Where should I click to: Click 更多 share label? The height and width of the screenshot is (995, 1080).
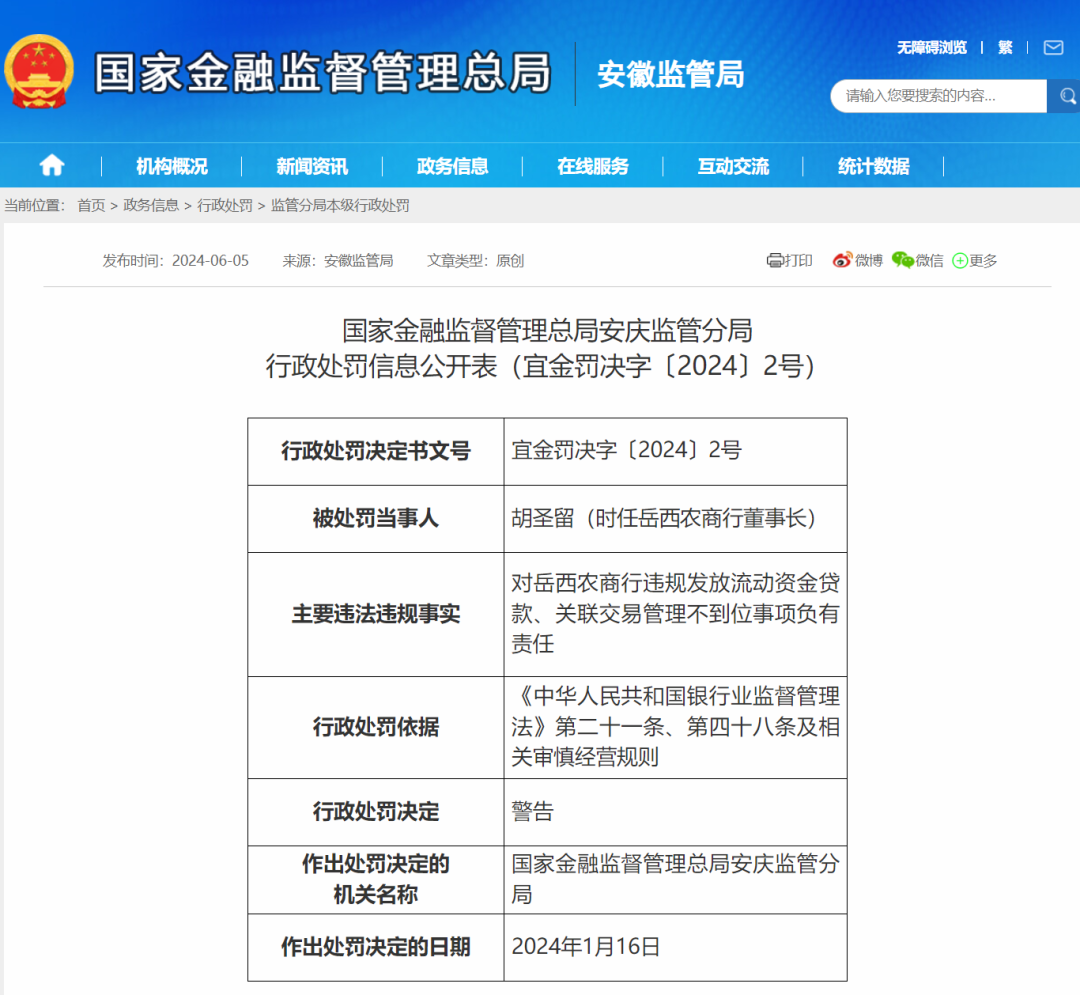point(983,260)
